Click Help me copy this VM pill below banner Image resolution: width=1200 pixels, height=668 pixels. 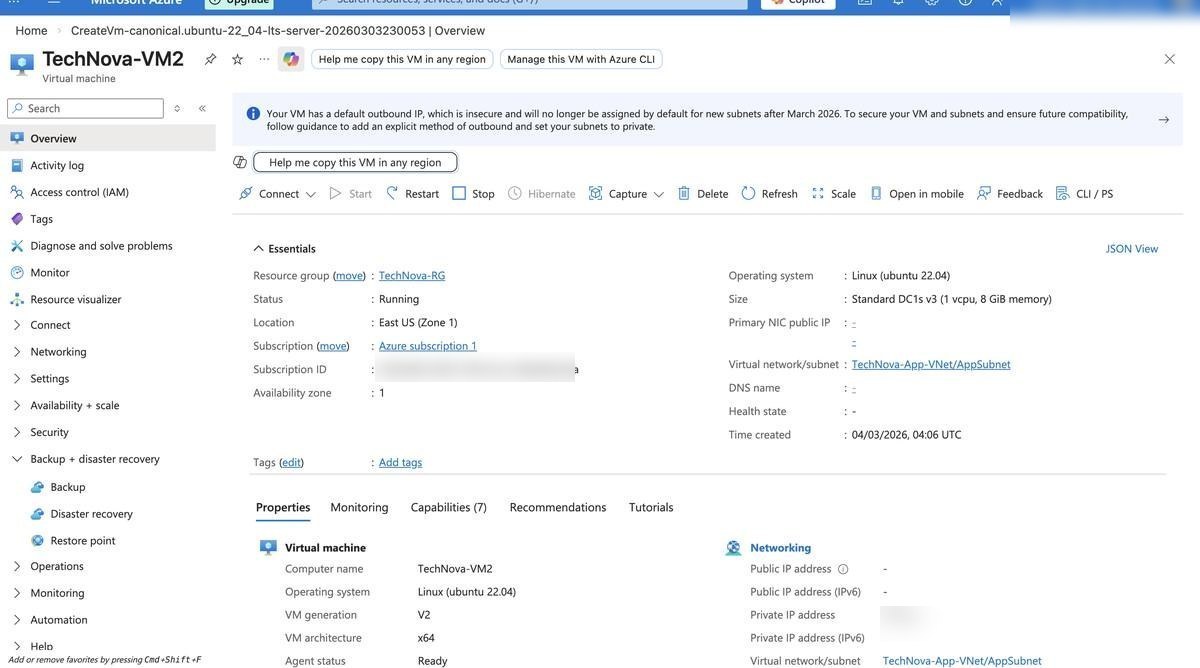pyautogui.click(x=355, y=162)
